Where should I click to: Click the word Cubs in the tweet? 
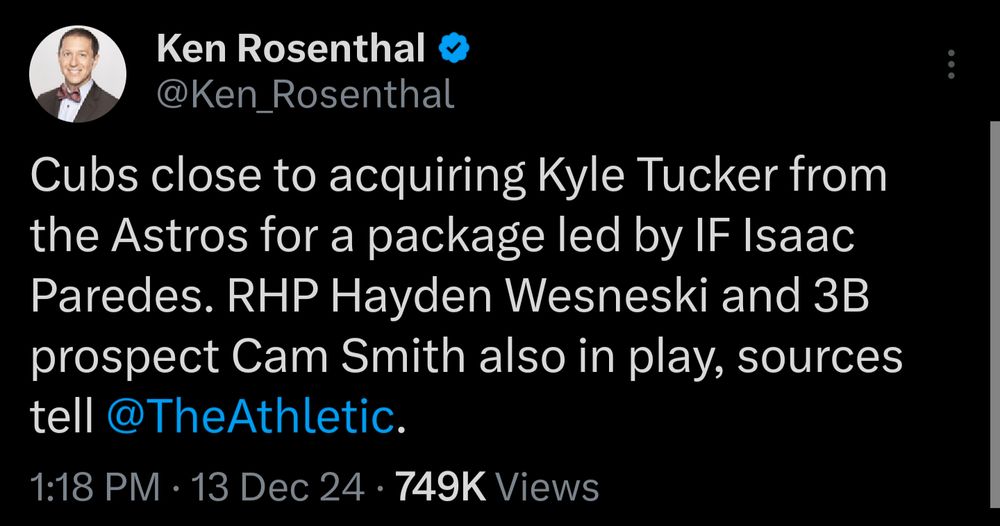pos(84,175)
